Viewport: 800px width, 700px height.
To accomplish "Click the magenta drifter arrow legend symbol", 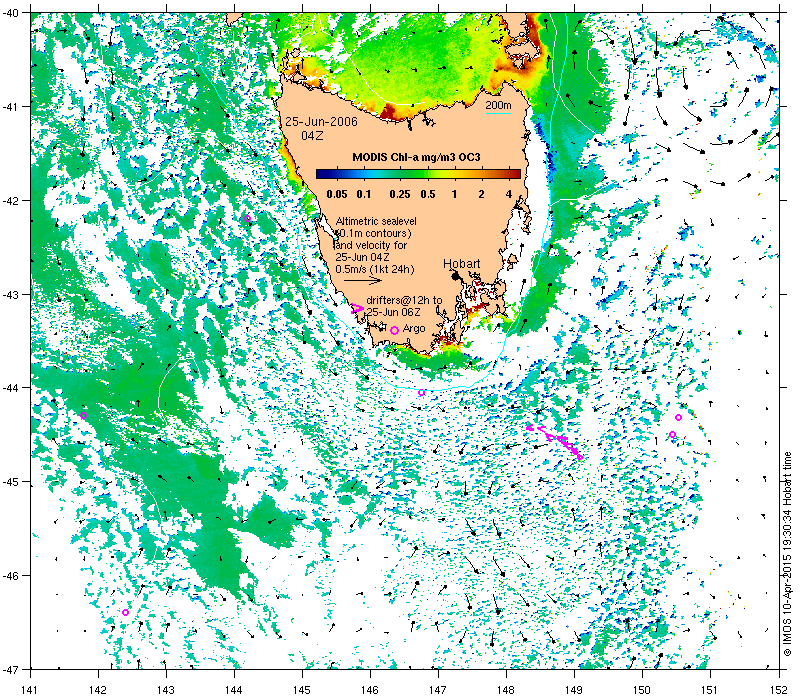I will point(357,308).
